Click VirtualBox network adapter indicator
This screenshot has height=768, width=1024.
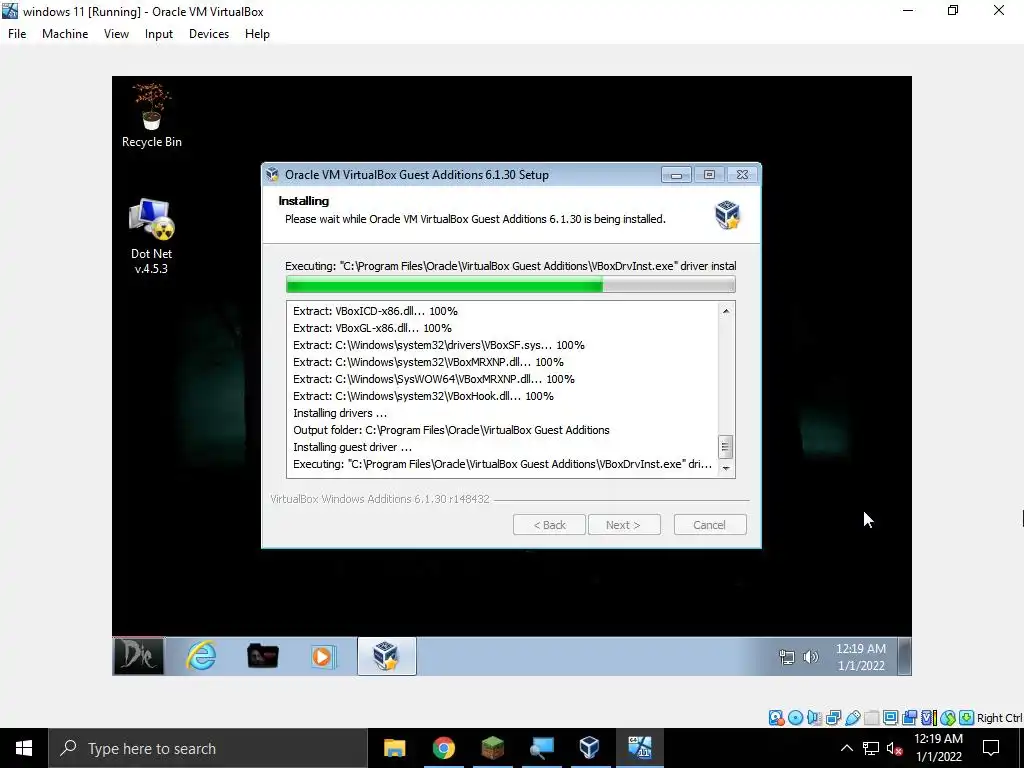pyautogui.click(x=833, y=718)
